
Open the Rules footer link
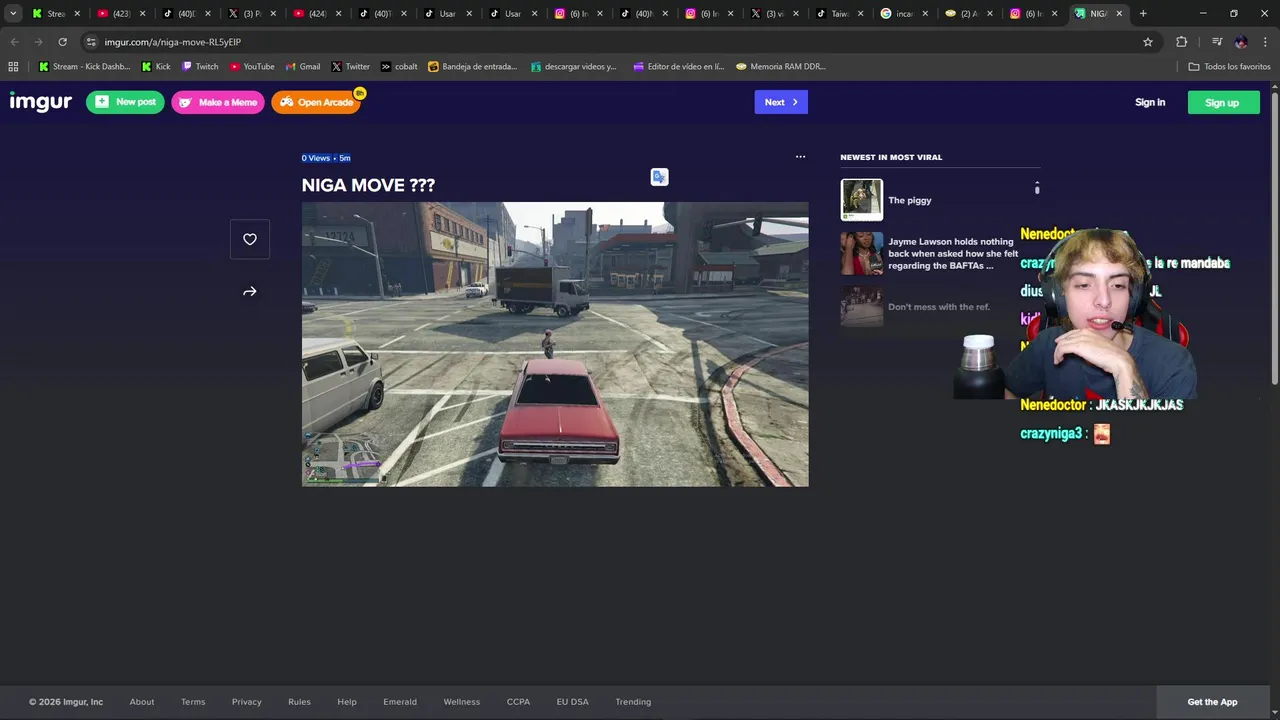(x=299, y=702)
